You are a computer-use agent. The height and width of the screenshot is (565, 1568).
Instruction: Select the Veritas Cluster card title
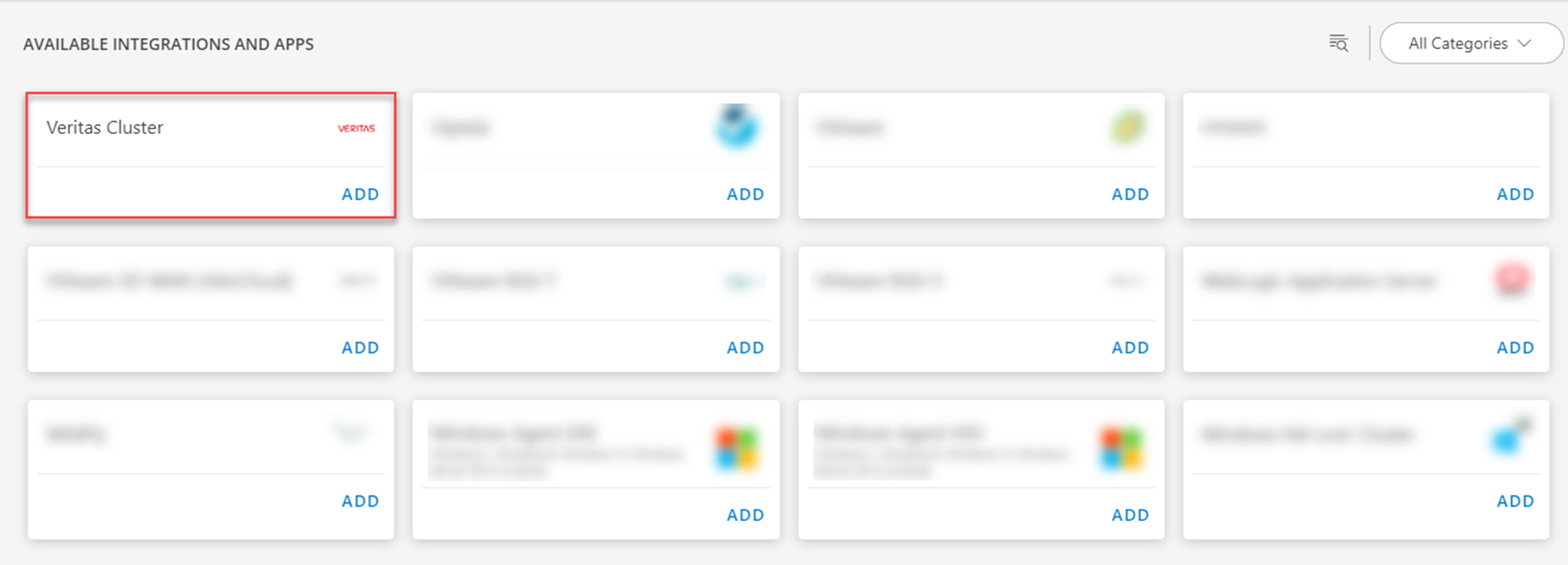tap(105, 128)
